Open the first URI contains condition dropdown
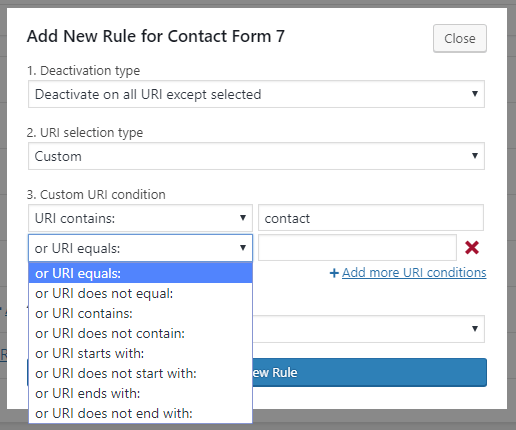This screenshot has width=516, height=430. [x=140, y=218]
